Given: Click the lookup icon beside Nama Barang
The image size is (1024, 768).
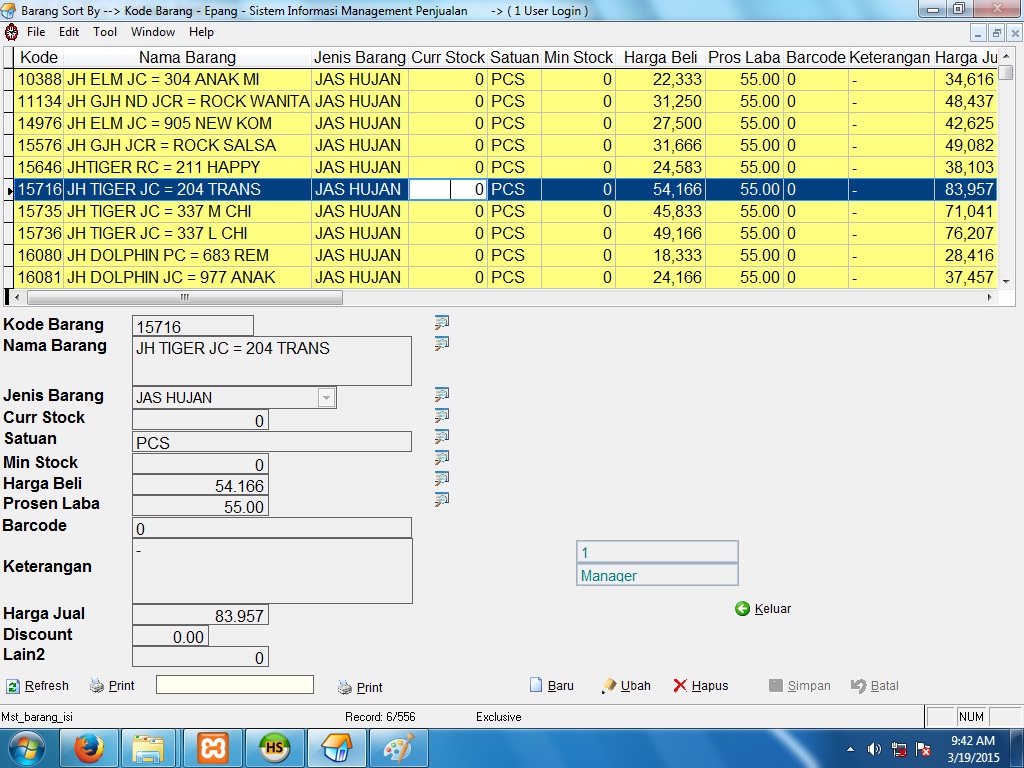Looking at the screenshot, I should (441, 343).
